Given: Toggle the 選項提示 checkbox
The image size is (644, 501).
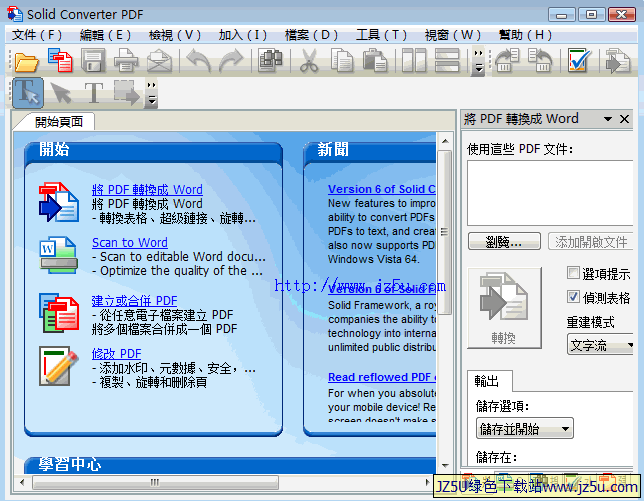Looking at the screenshot, I should (x=573, y=272).
